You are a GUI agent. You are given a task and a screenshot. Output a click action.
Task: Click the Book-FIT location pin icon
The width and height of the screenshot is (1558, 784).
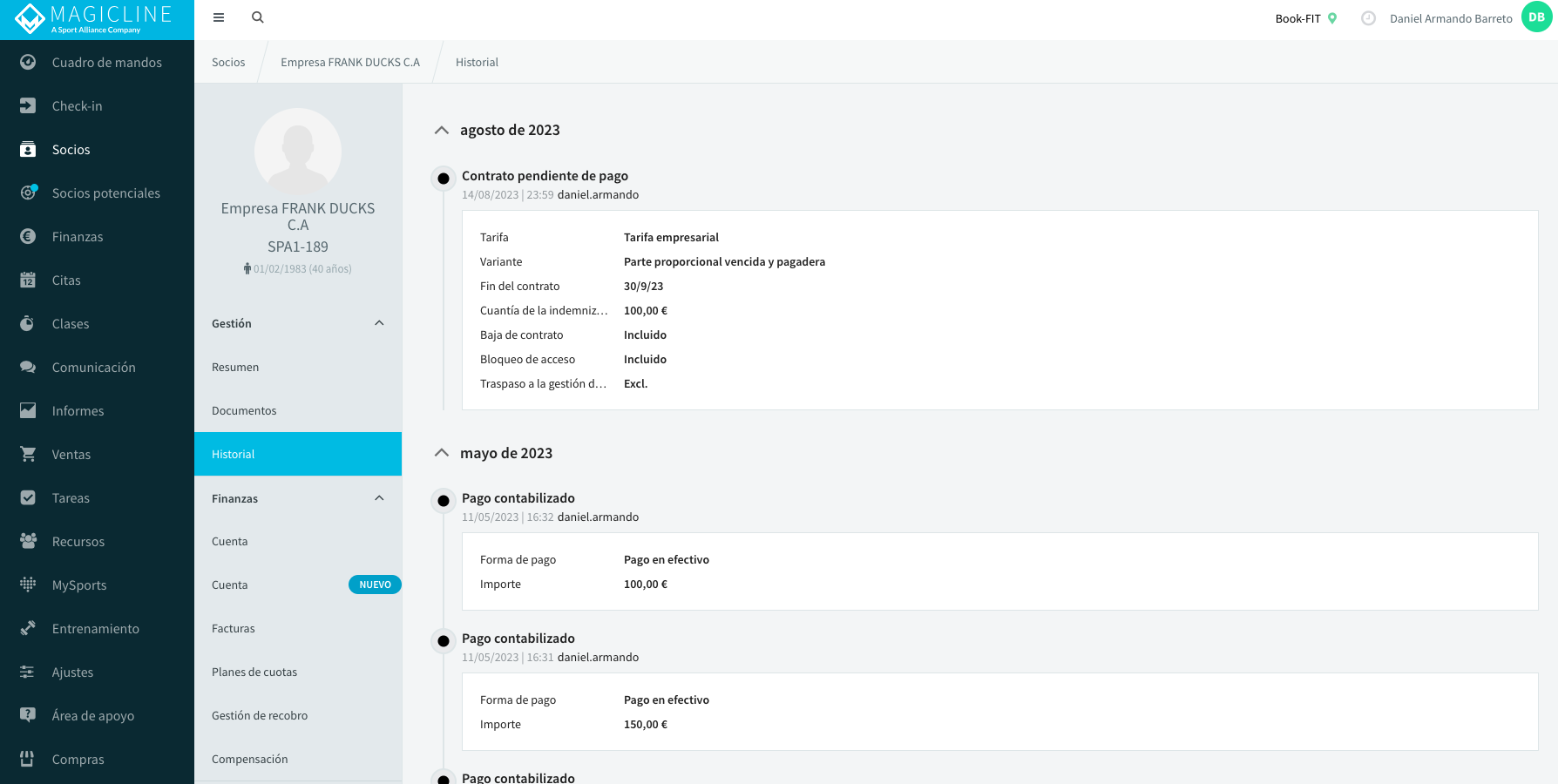tap(1332, 18)
